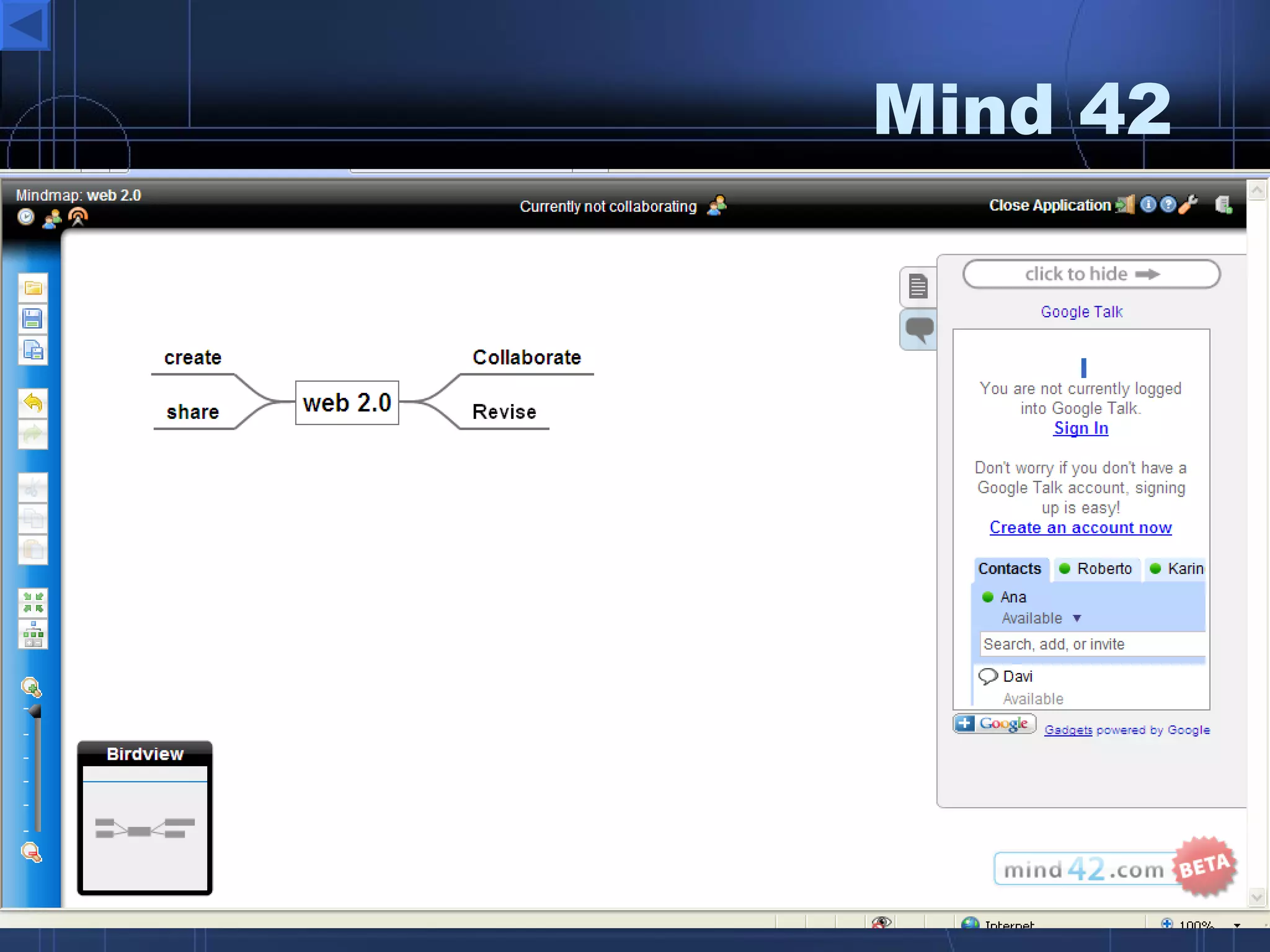Click 'Currently not collaborating' status text

point(608,206)
